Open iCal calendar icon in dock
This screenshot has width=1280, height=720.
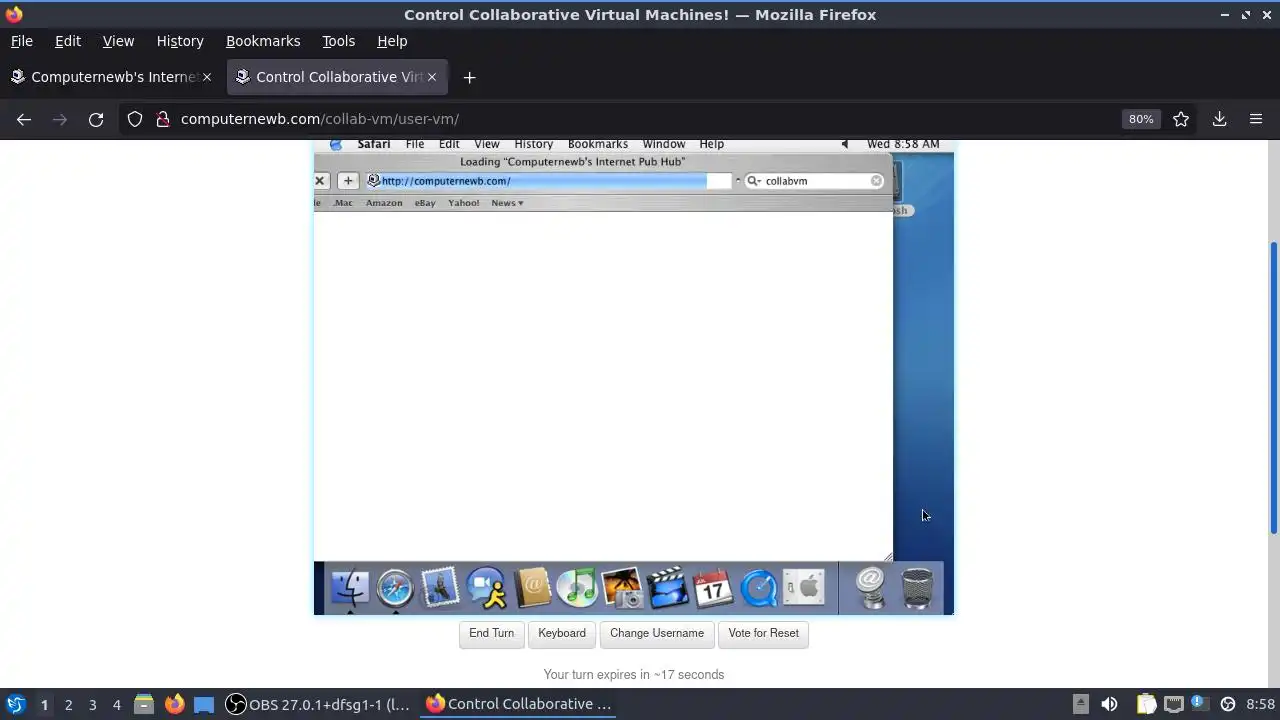pyautogui.click(x=713, y=588)
